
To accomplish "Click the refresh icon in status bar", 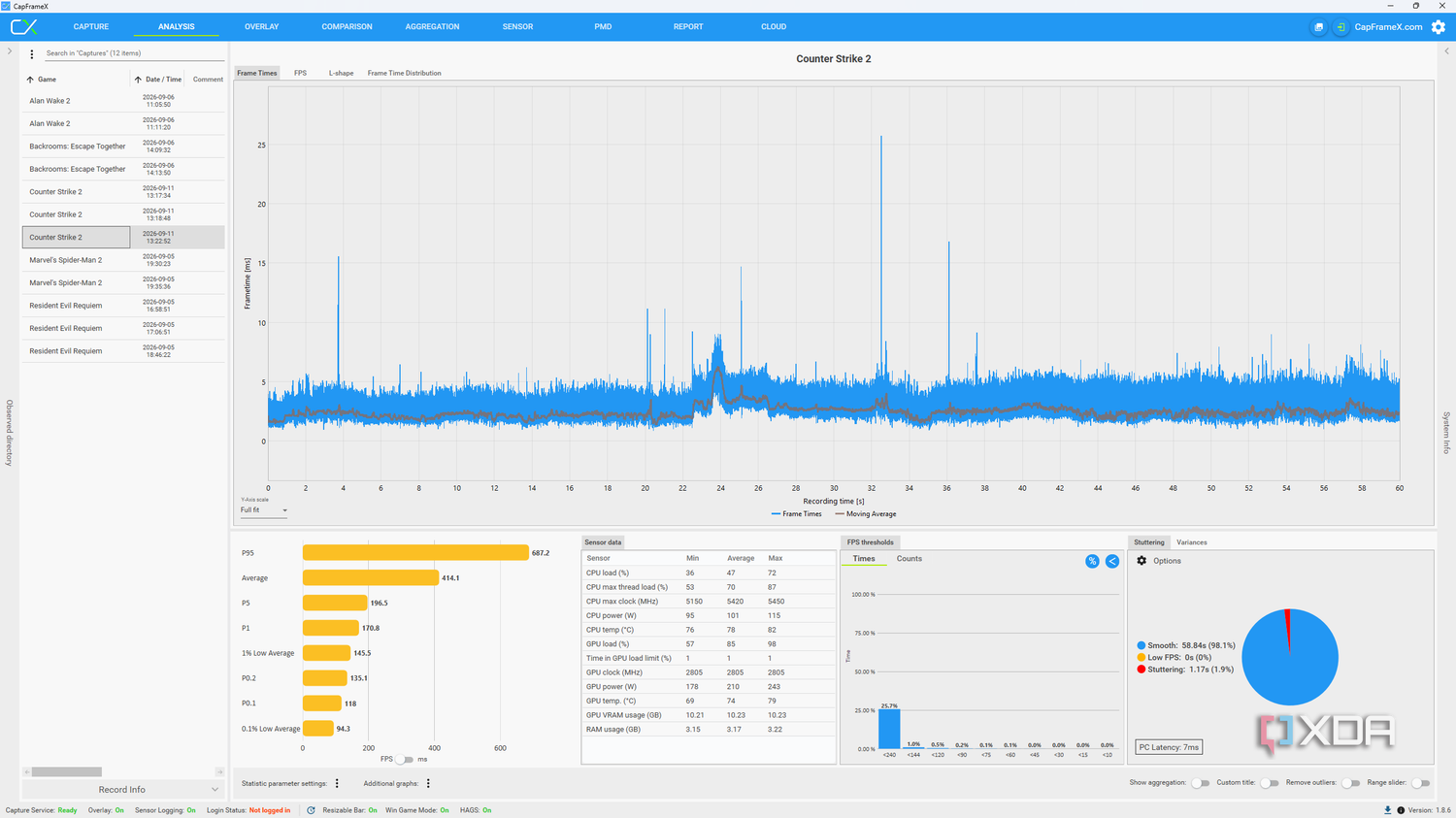I will (x=311, y=810).
